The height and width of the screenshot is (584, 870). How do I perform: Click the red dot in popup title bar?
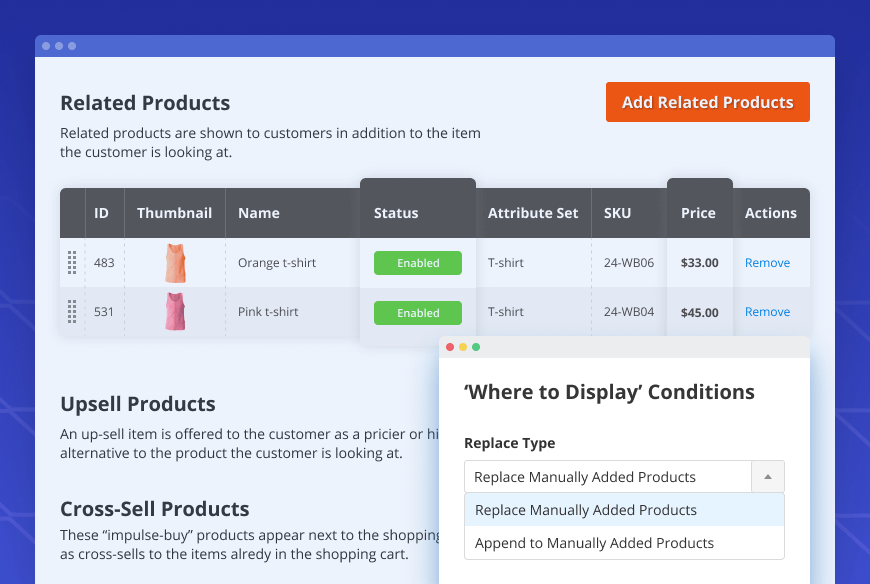[x=450, y=347]
